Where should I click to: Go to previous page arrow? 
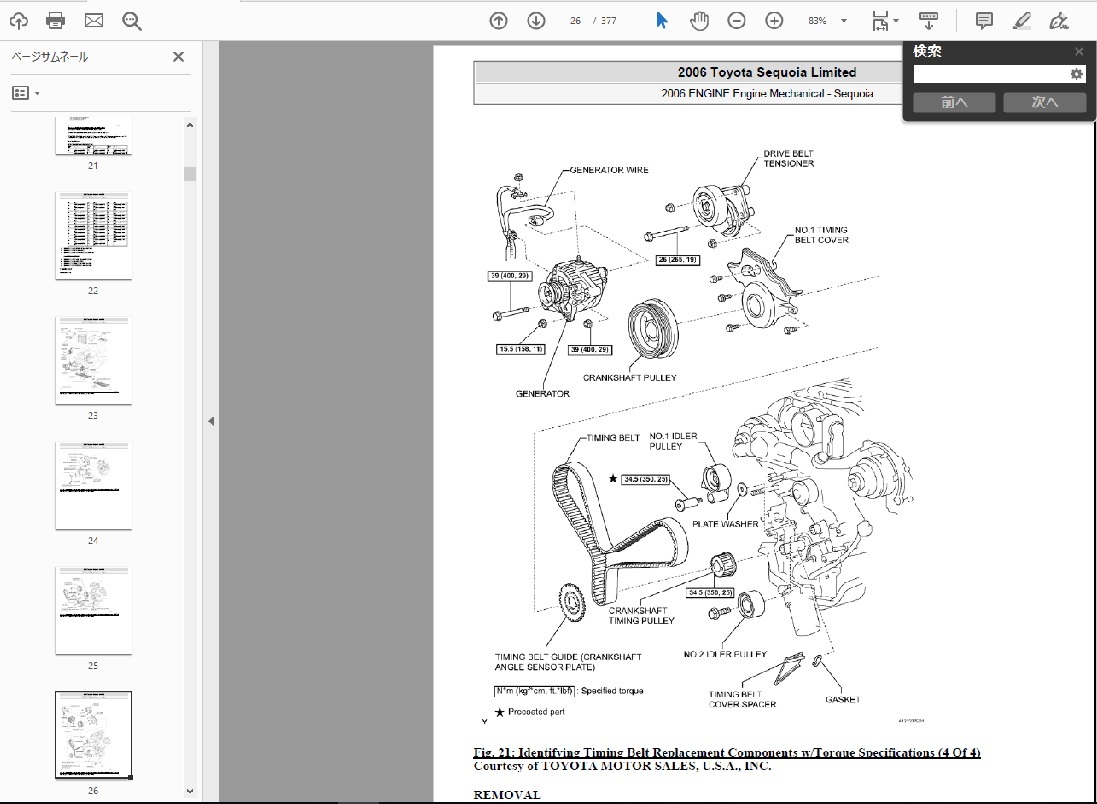tap(498, 21)
